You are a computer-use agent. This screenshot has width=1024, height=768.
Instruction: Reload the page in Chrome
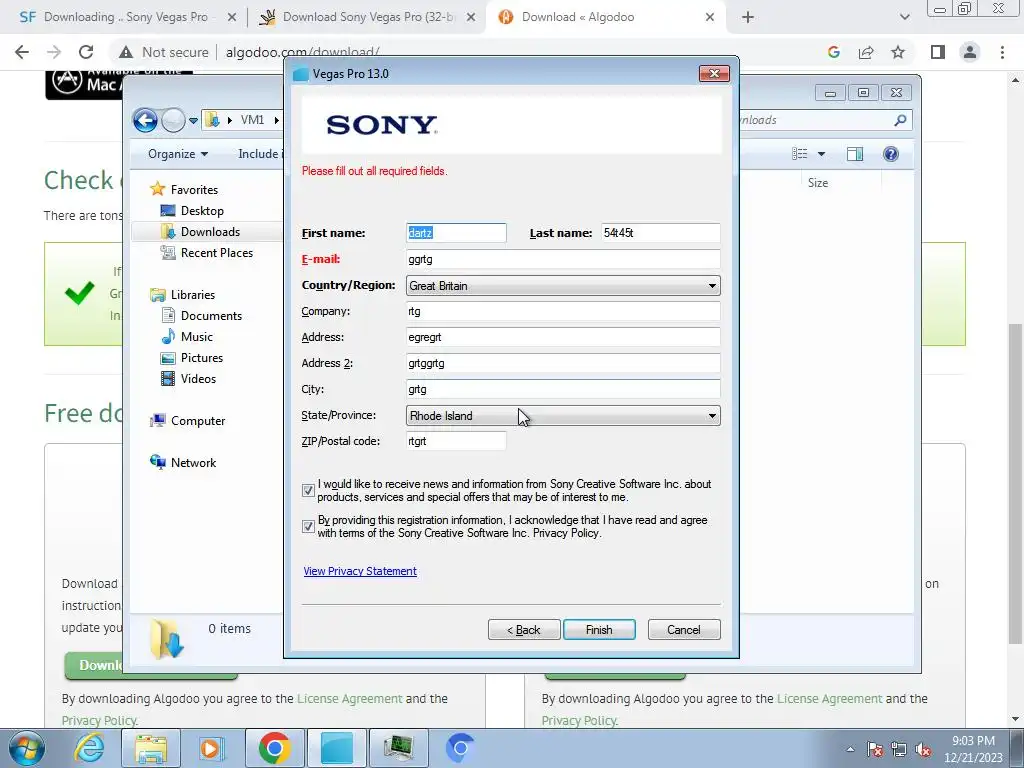86,52
